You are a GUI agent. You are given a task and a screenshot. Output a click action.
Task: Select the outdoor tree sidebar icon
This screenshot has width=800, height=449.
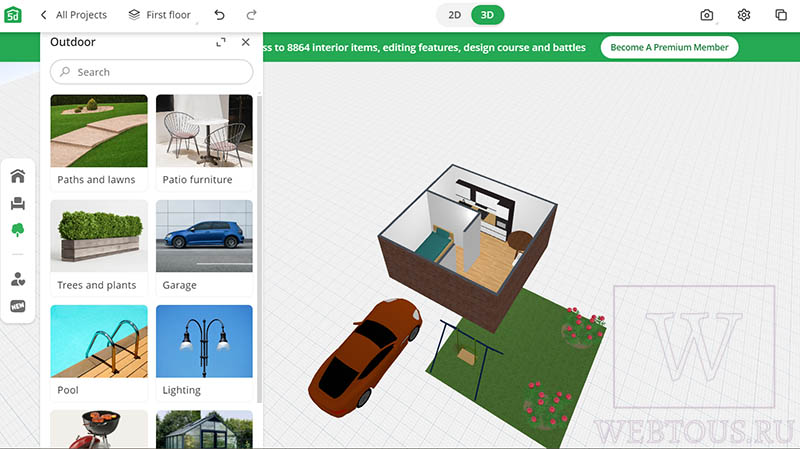click(x=18, y=230)
